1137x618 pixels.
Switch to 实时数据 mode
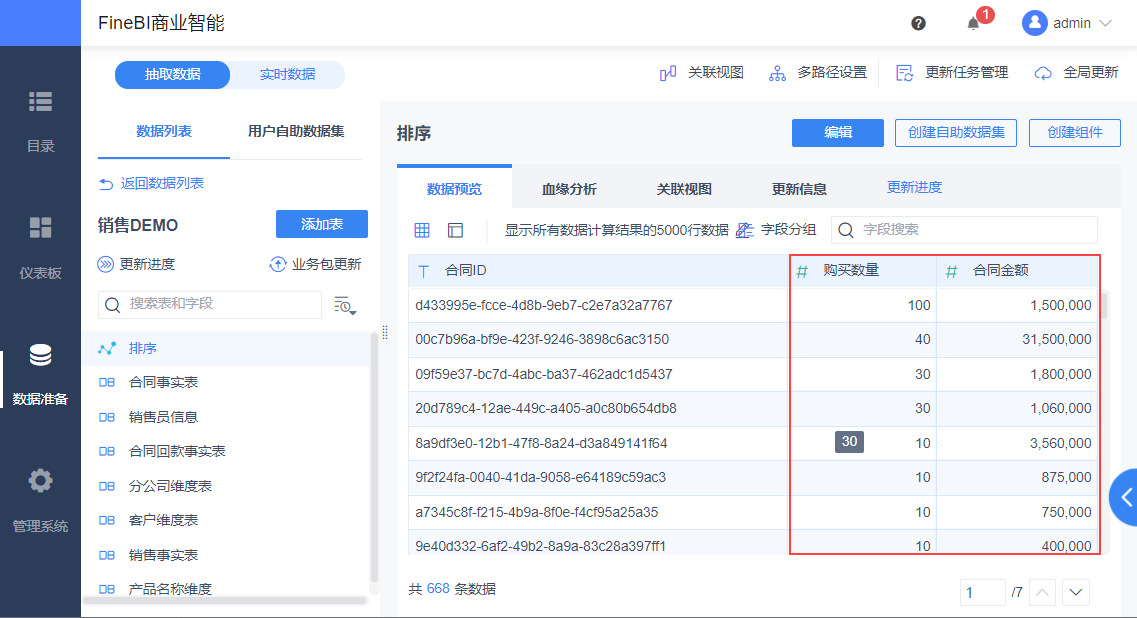(287, 75)
